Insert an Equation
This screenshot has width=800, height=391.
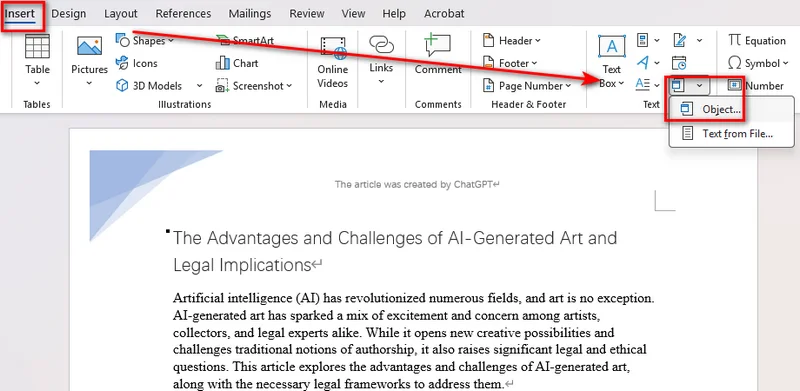click(x=757, y=40)
